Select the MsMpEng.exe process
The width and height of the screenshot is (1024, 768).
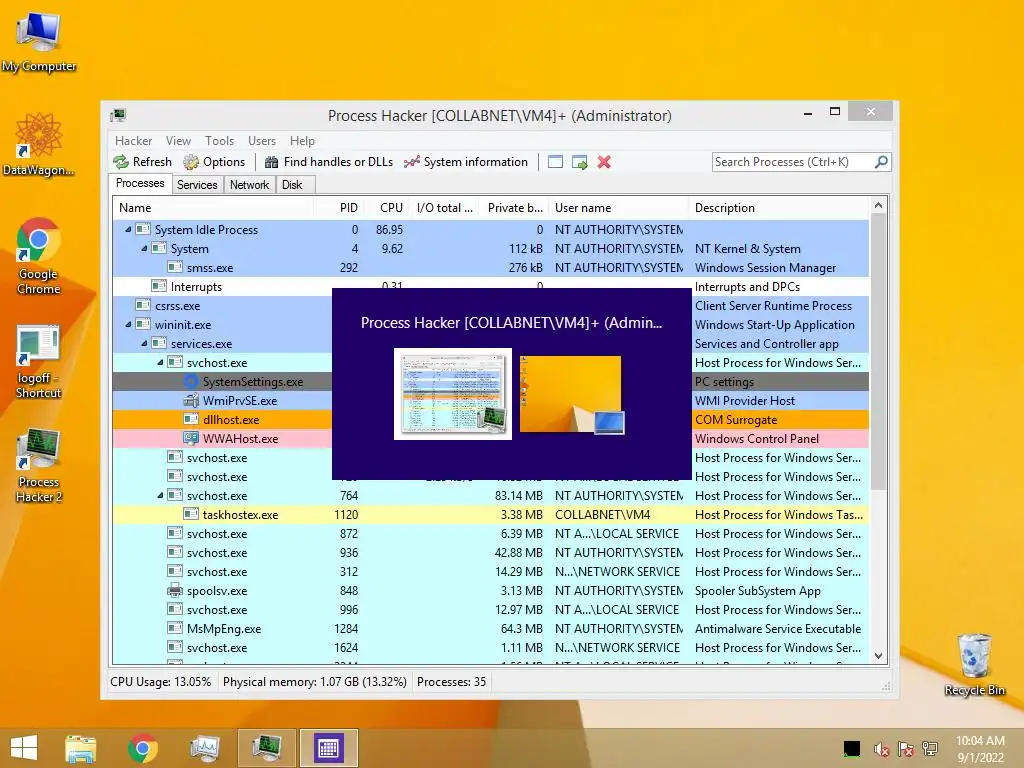tap(490, 628)
